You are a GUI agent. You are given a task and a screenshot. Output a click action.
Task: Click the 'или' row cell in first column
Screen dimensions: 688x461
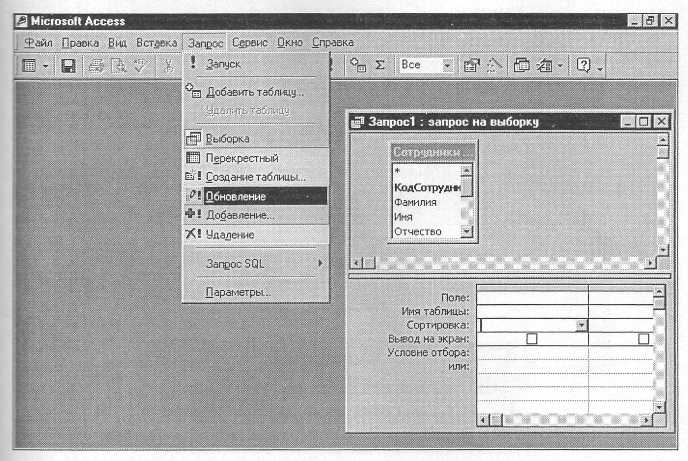[x=532, y=366]
